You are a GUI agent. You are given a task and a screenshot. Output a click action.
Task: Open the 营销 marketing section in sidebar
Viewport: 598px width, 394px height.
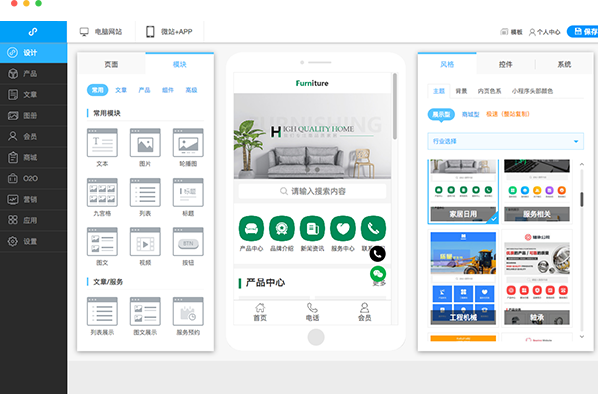coord(33,199)
